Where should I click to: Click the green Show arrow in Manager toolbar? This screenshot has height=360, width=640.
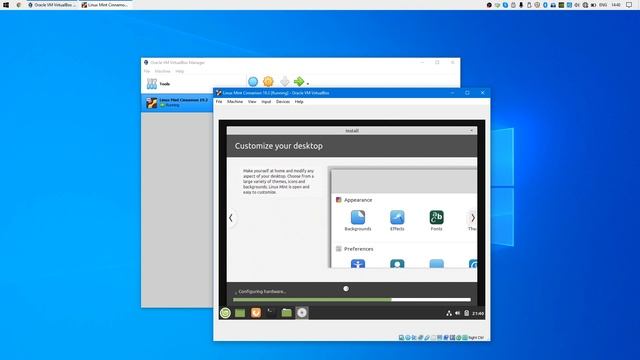tap(299, 82)
